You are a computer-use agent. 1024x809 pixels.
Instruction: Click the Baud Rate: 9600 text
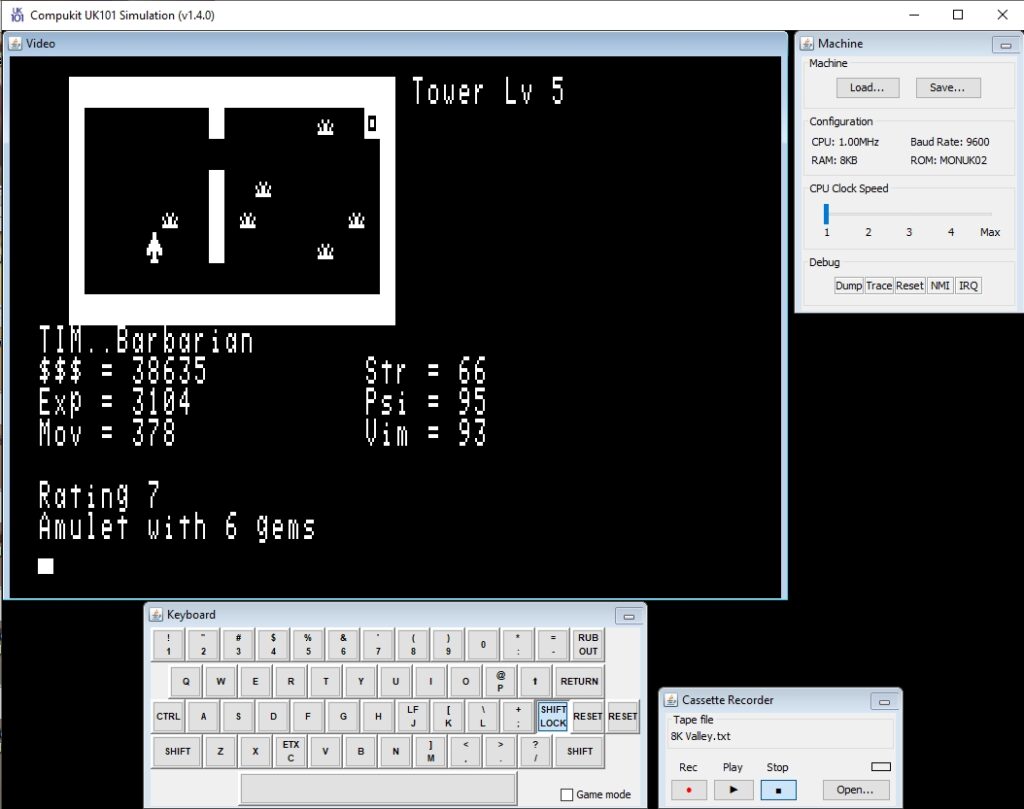pyautogui.click(x=950, y=142)
